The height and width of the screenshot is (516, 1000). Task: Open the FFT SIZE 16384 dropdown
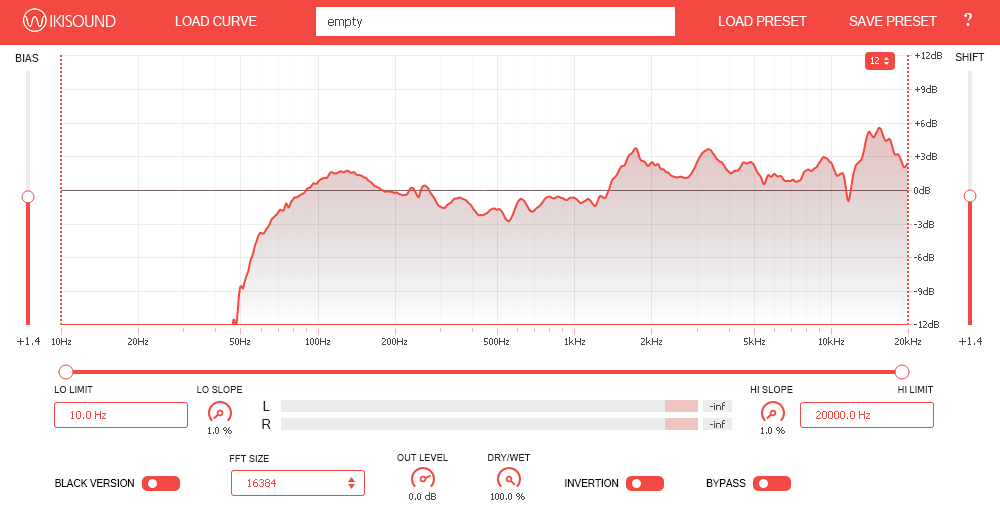pyautogui.click(x=297, y=483)
